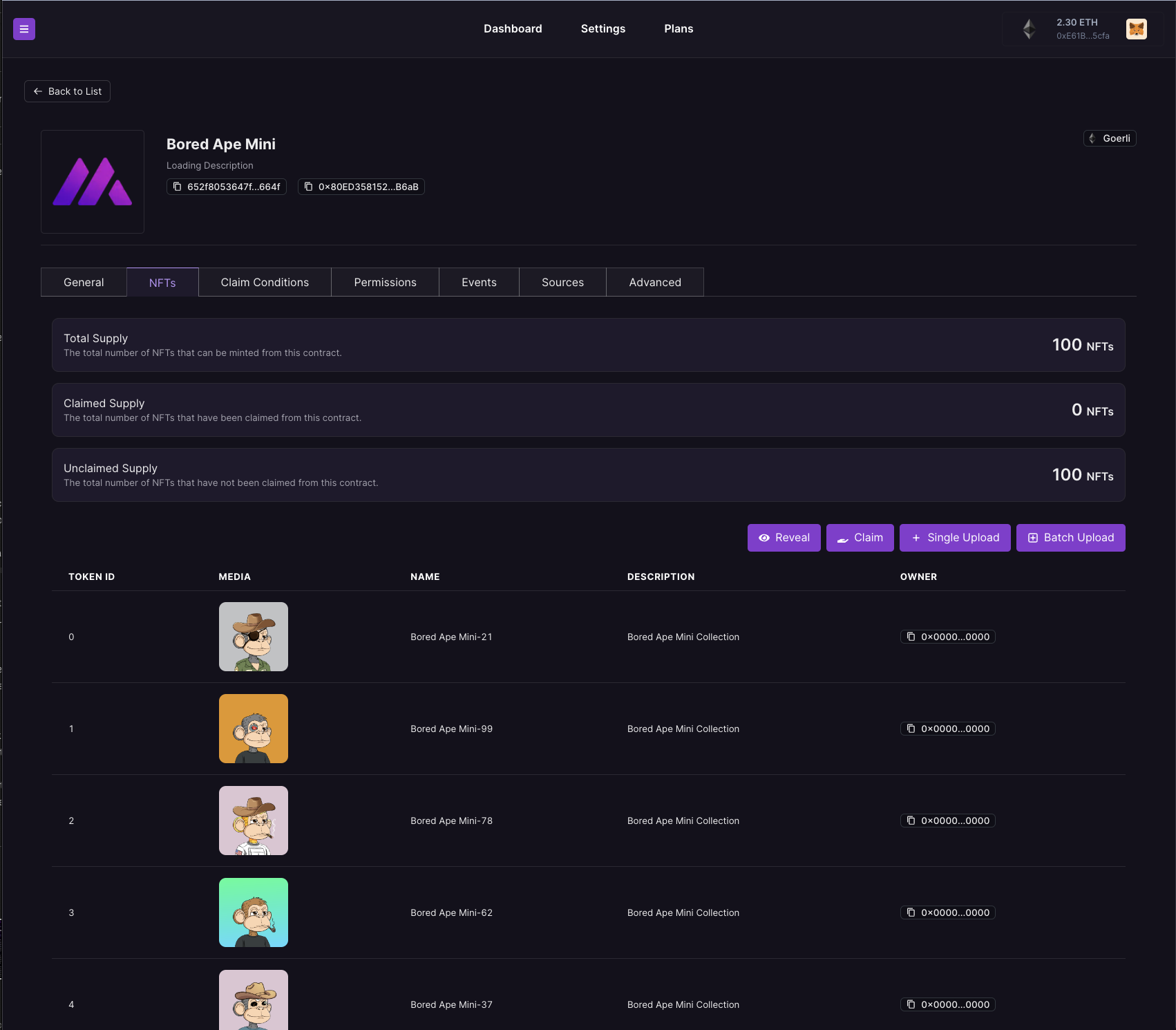Click the NAME column header
The image size is (1176, 1030).
pyautogui.click(x=425, y=577)
